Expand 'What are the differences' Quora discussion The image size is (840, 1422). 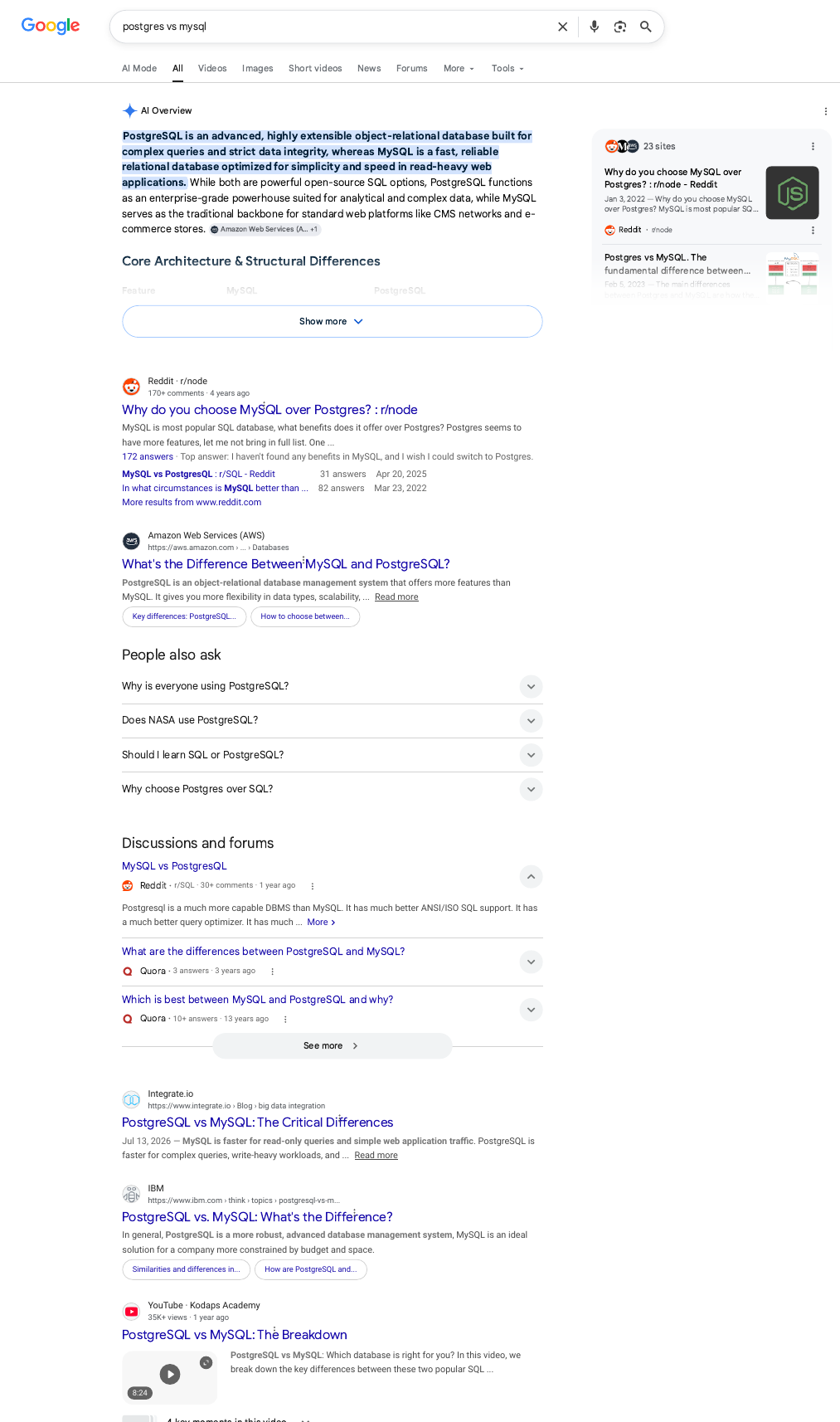click(x=531, y=962)
